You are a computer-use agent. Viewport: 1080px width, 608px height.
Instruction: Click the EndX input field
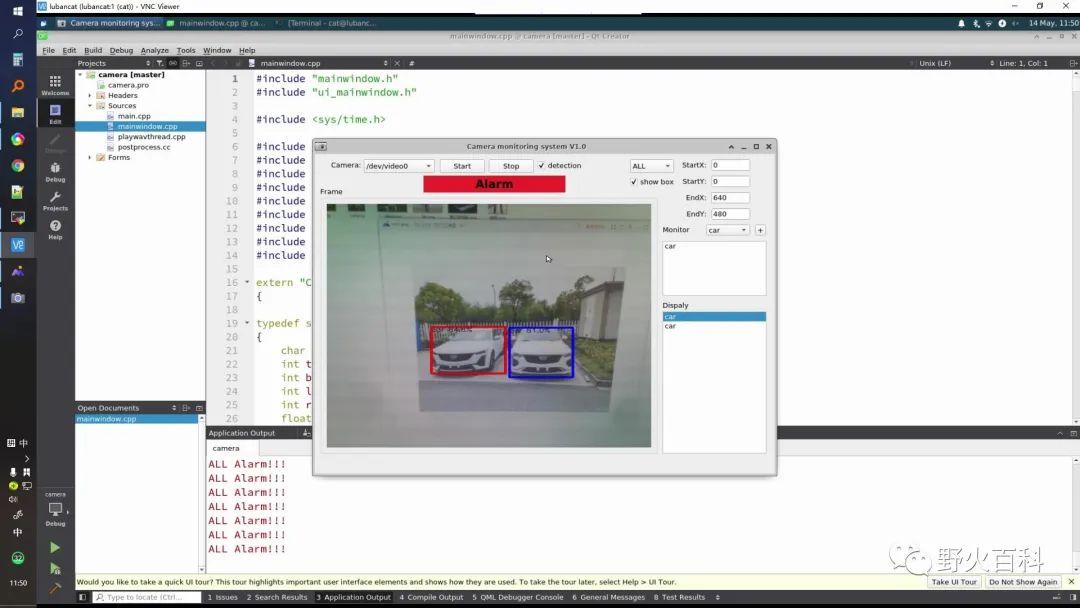(730, 198)
